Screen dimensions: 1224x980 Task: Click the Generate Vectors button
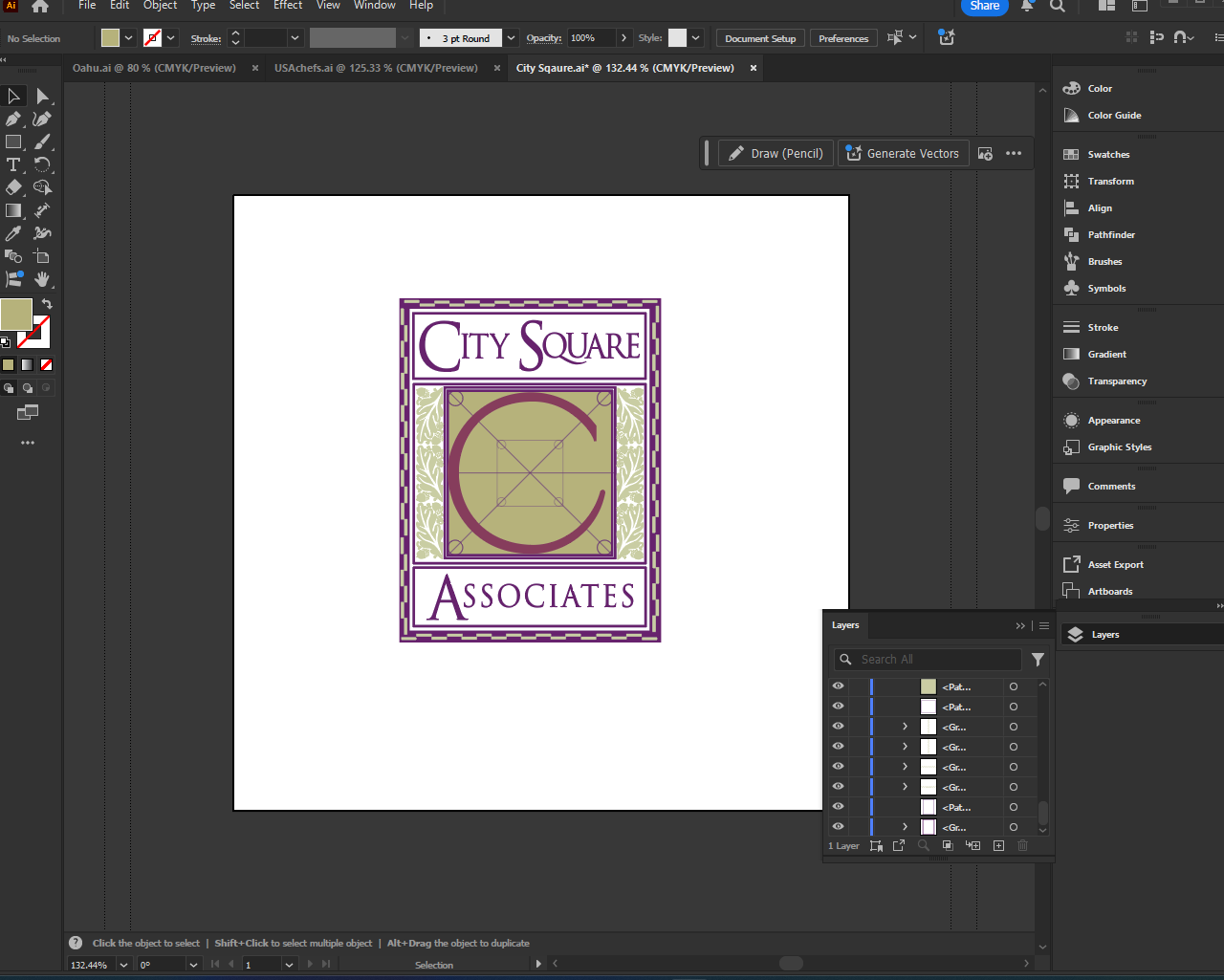903,154
